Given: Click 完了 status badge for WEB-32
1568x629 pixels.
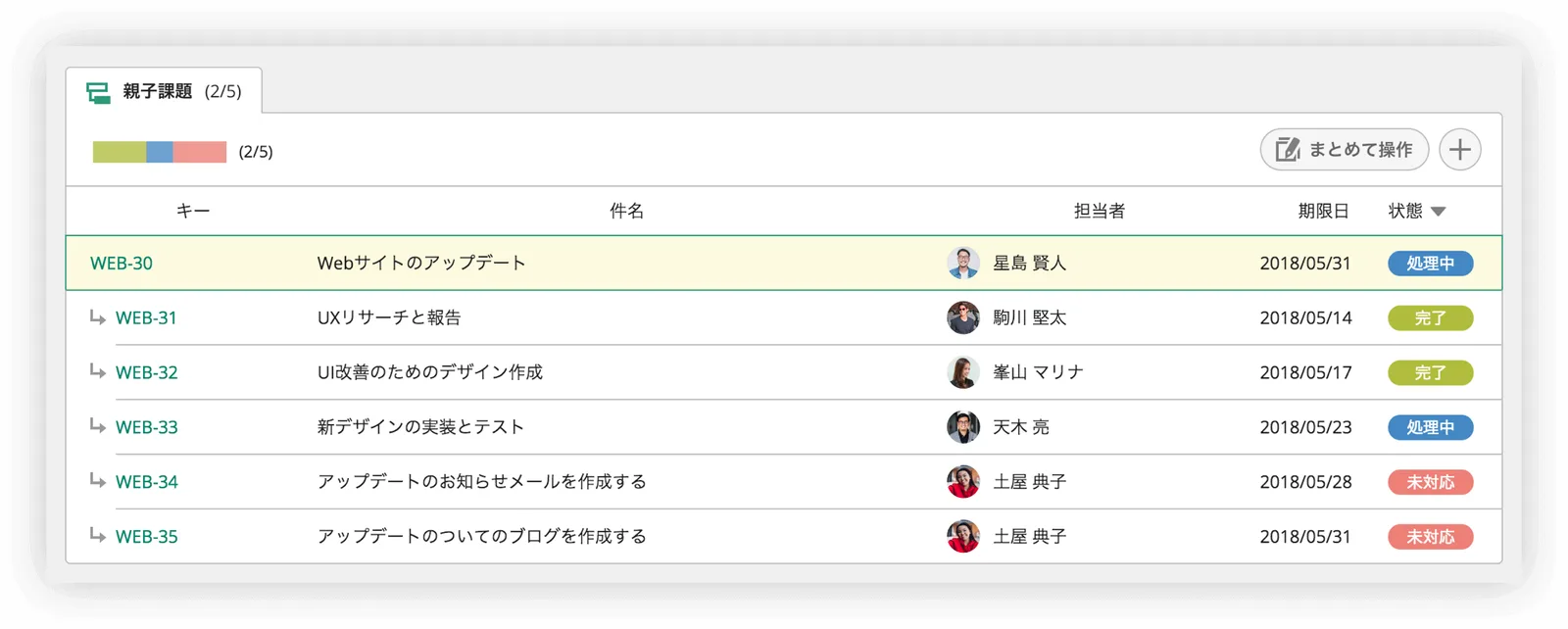Looking at the screenshot, I should coord(1430,373).
